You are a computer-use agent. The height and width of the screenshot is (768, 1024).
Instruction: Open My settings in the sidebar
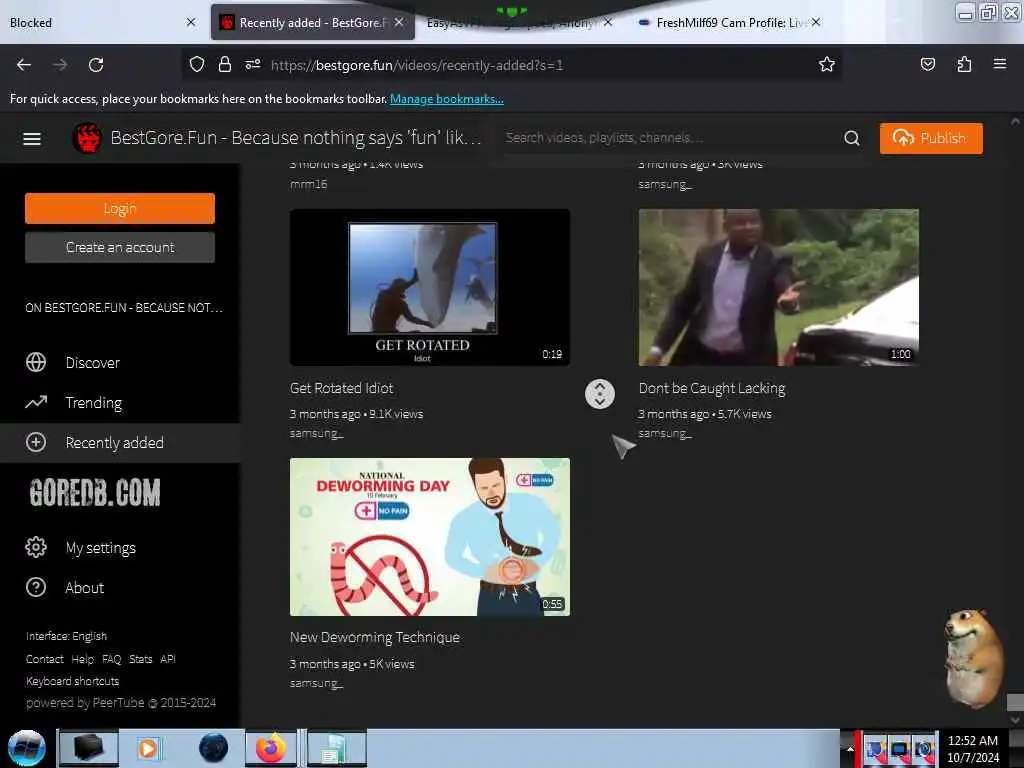(x=101, y=548)
